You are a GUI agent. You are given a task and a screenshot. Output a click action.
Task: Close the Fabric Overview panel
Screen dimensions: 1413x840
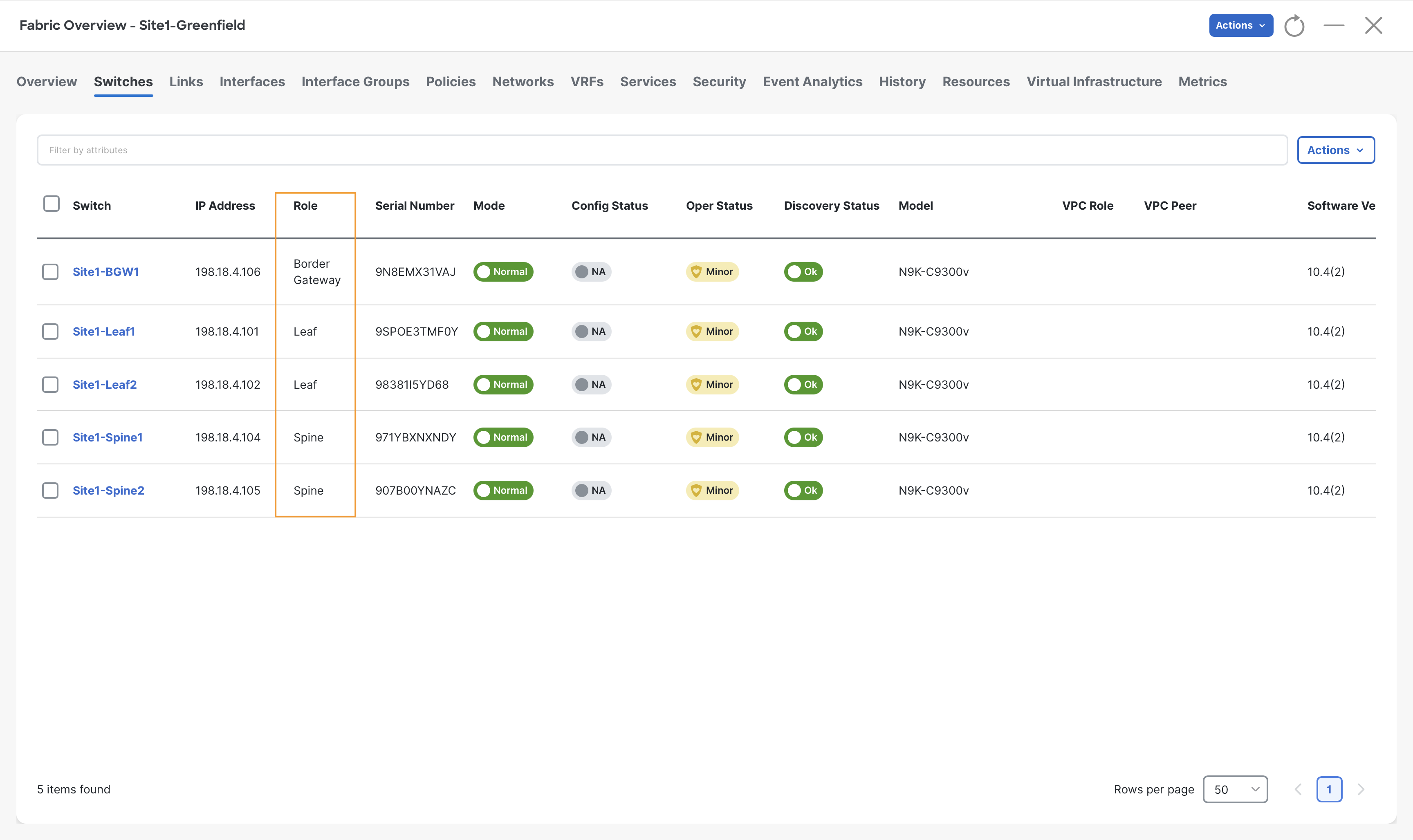tap(1373, 25)
